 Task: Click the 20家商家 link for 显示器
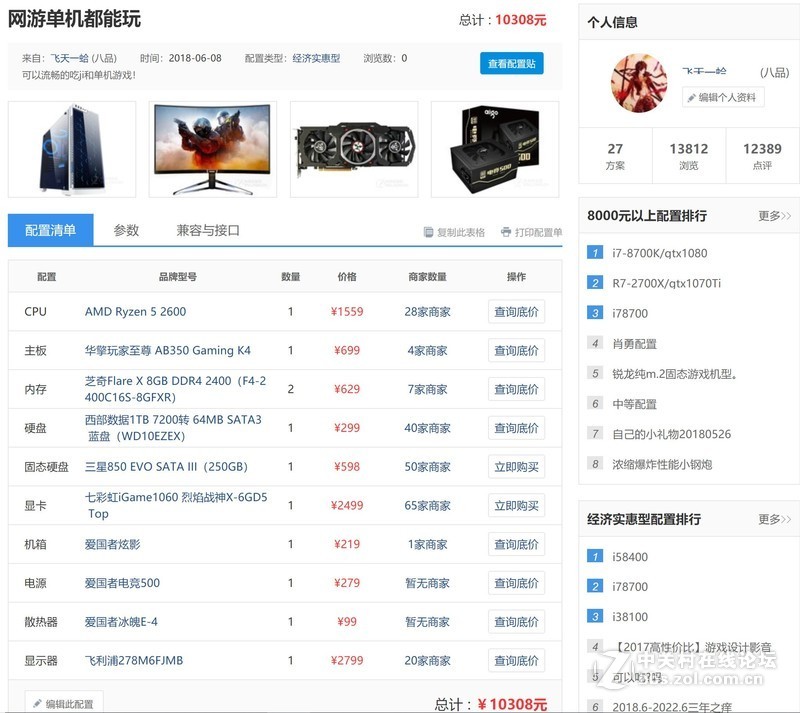(428, 661)
